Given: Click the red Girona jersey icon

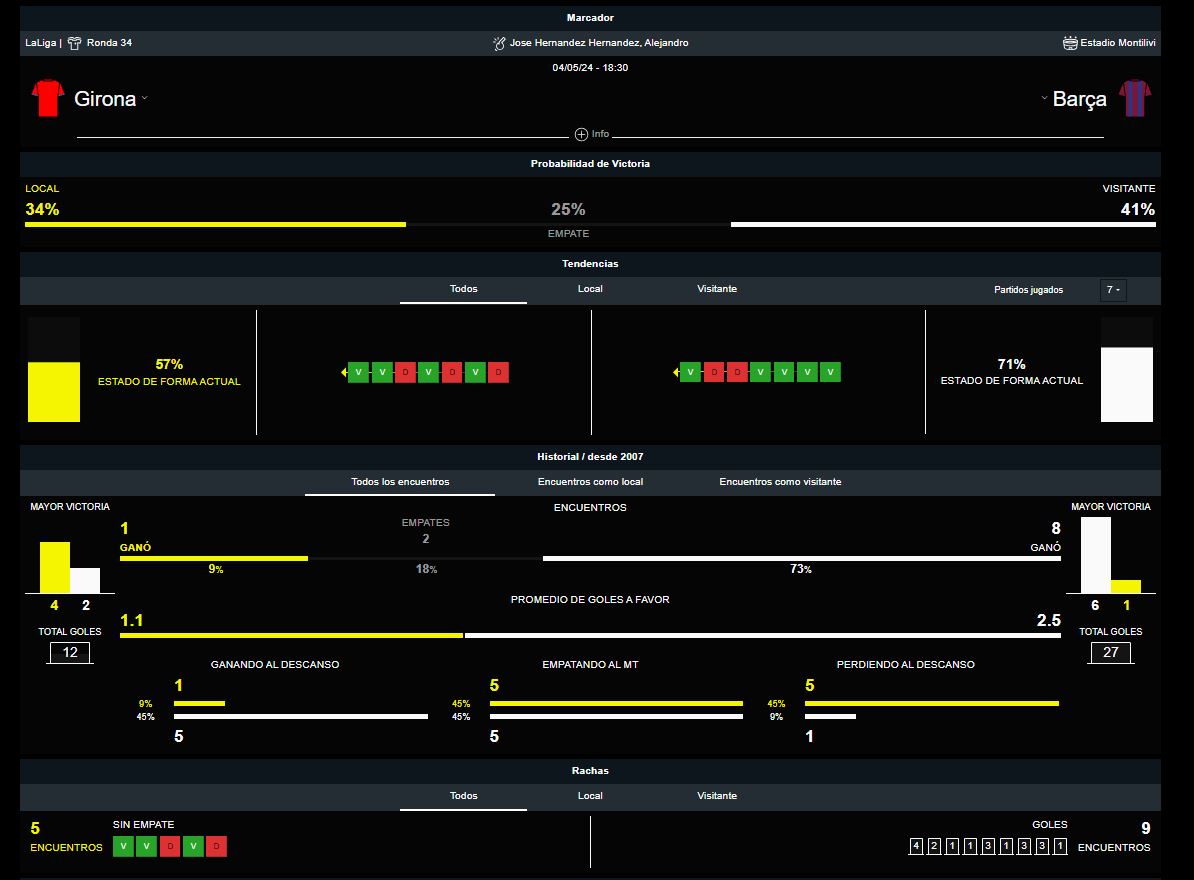Looking at the screenshot, I should point(47,98).
